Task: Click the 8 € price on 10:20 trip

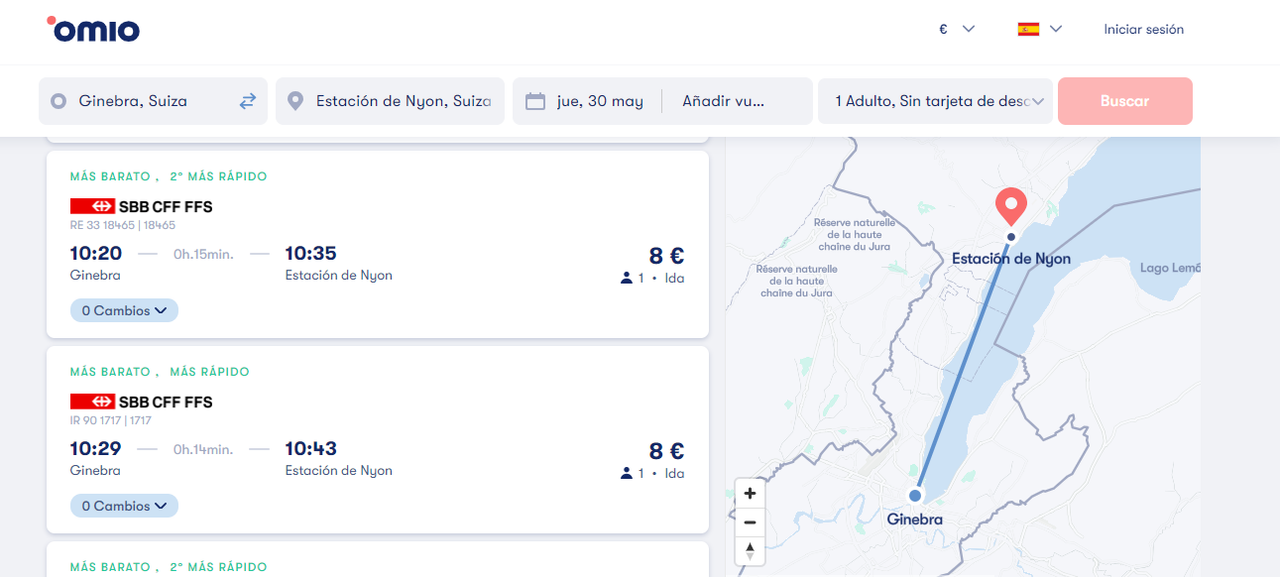Action: pos(666,256)
